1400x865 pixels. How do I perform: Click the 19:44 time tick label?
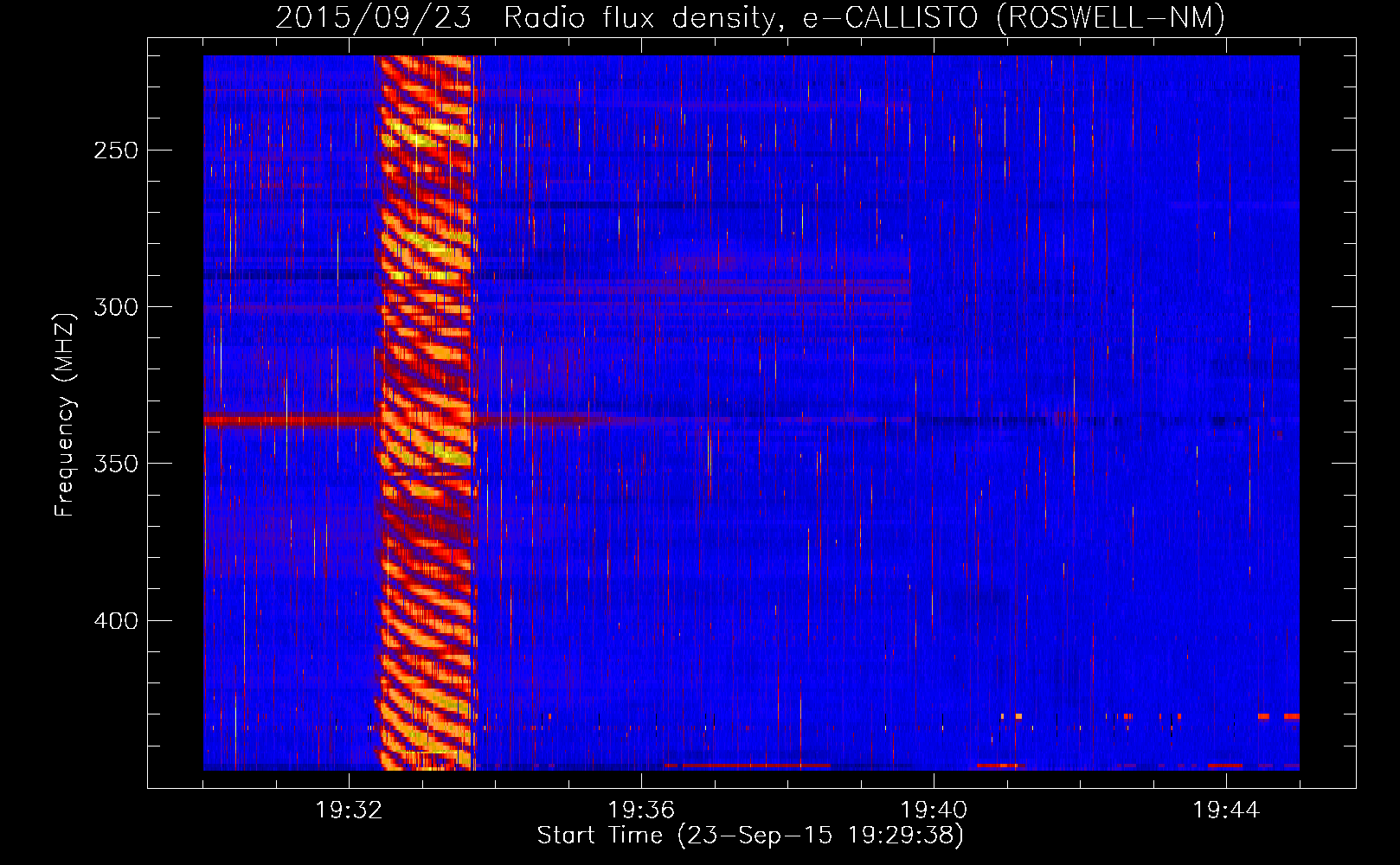1226,811
